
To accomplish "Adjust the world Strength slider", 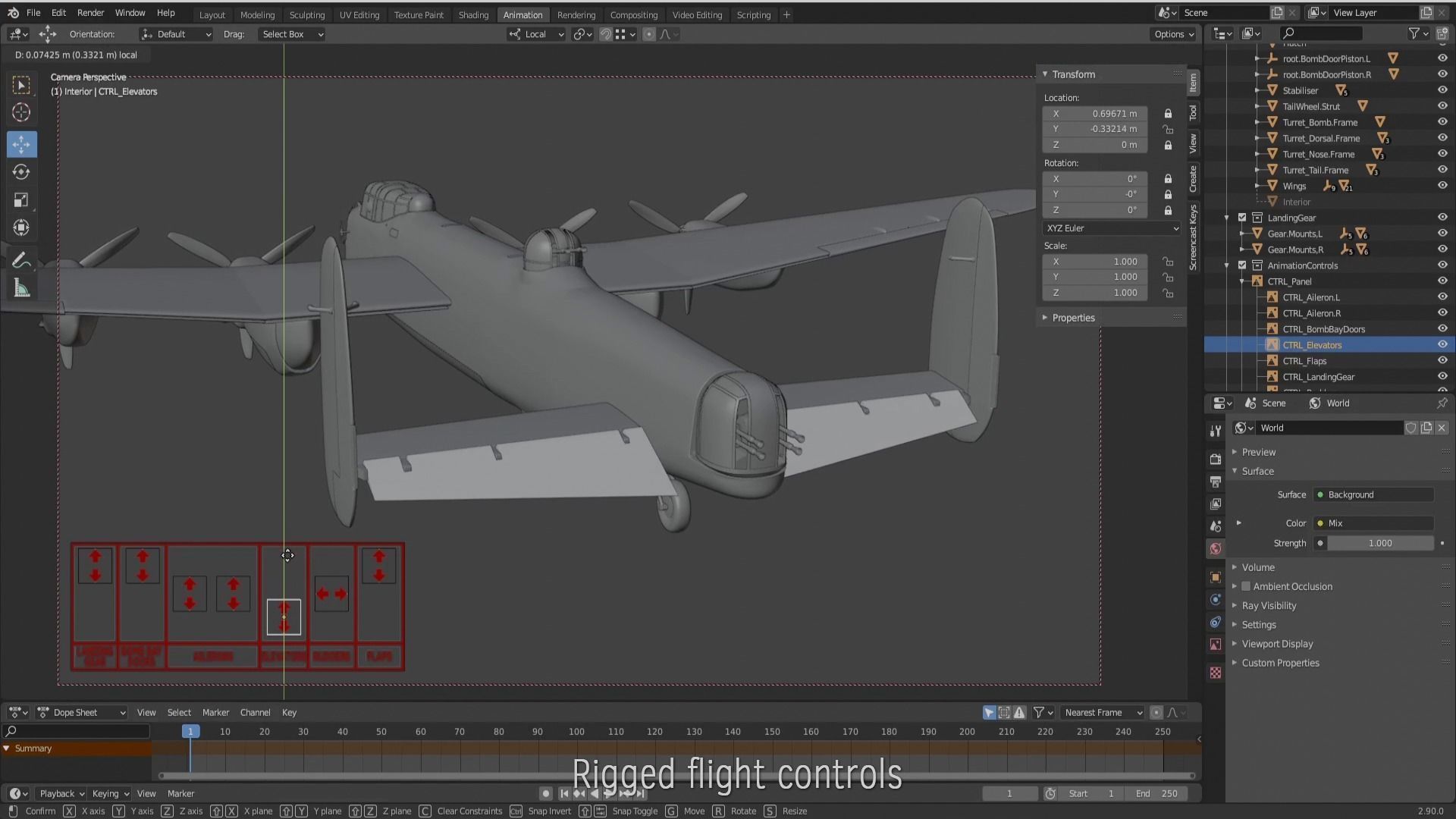I will coord(1379,543).
